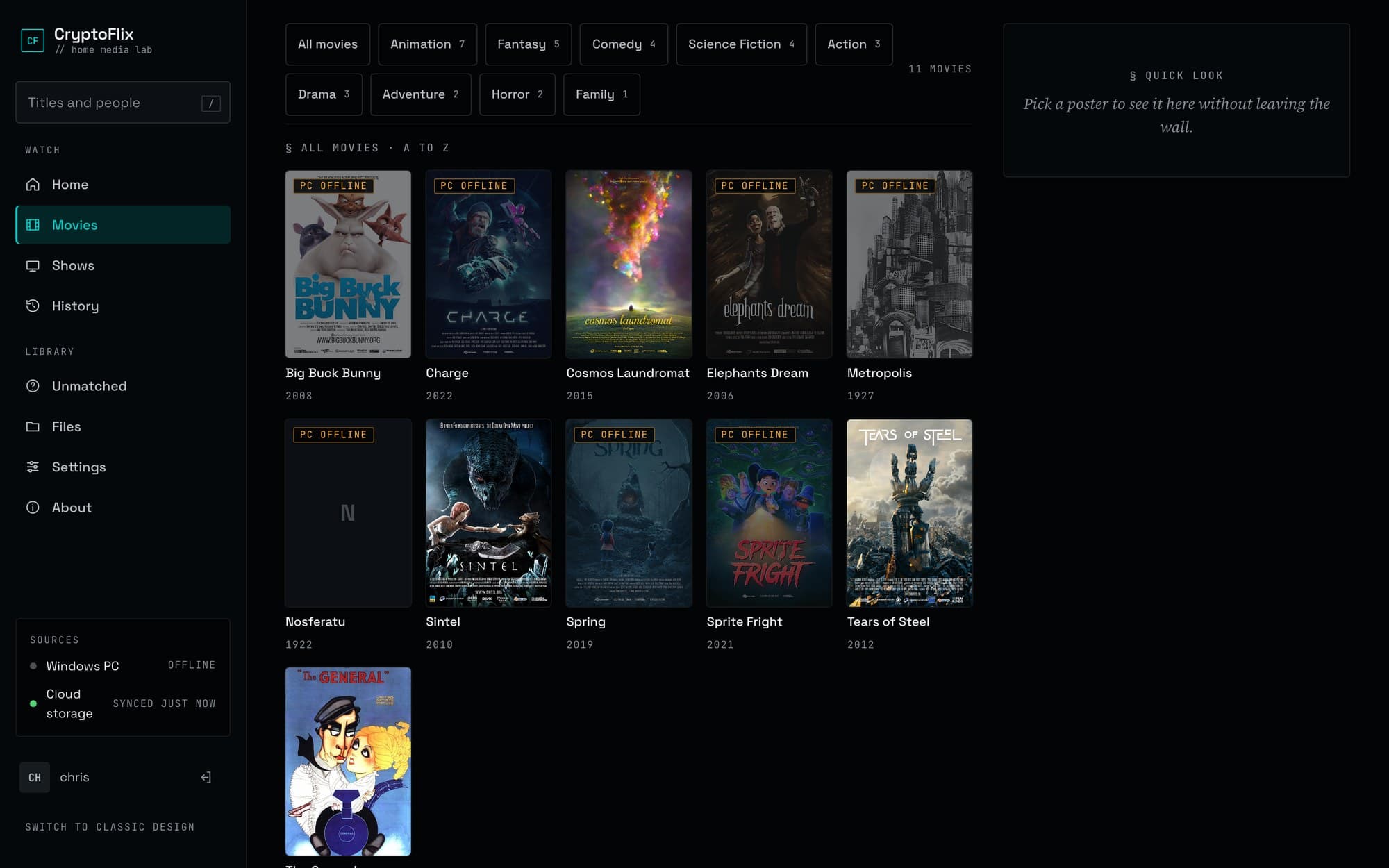
Task: Click the slash shortcut badge in search
Action: click(x=211, y=103)
